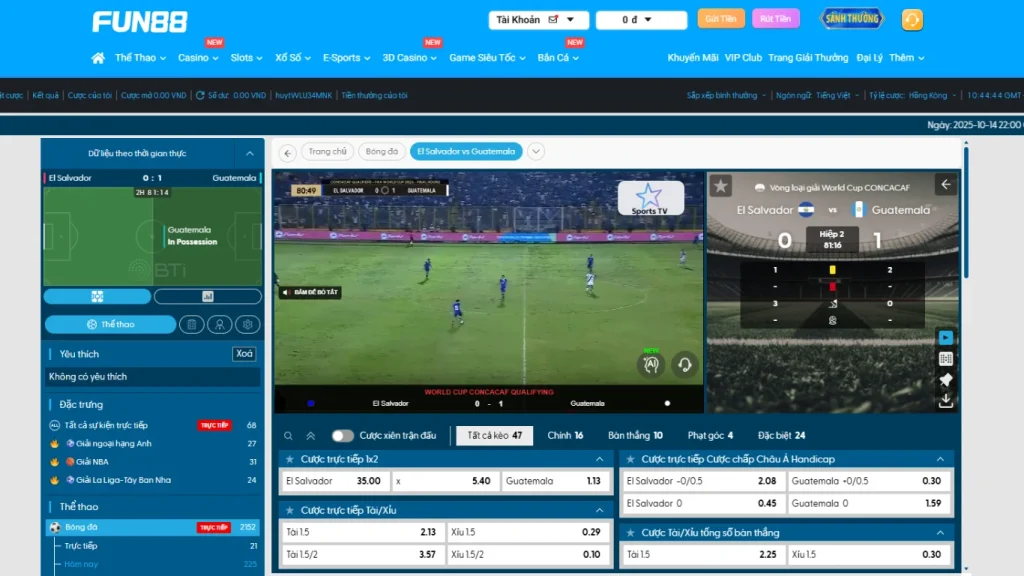The image size is (1024, 576).
Task: Collapse the Cược trực tiếp Tài/Xỉu section
Action: pos(600,510)
